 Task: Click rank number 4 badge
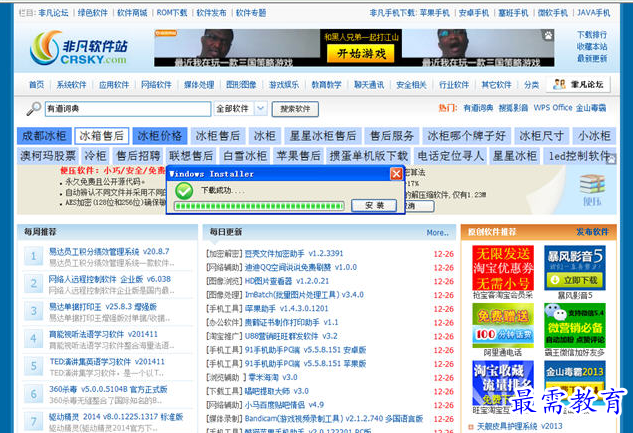34,339
